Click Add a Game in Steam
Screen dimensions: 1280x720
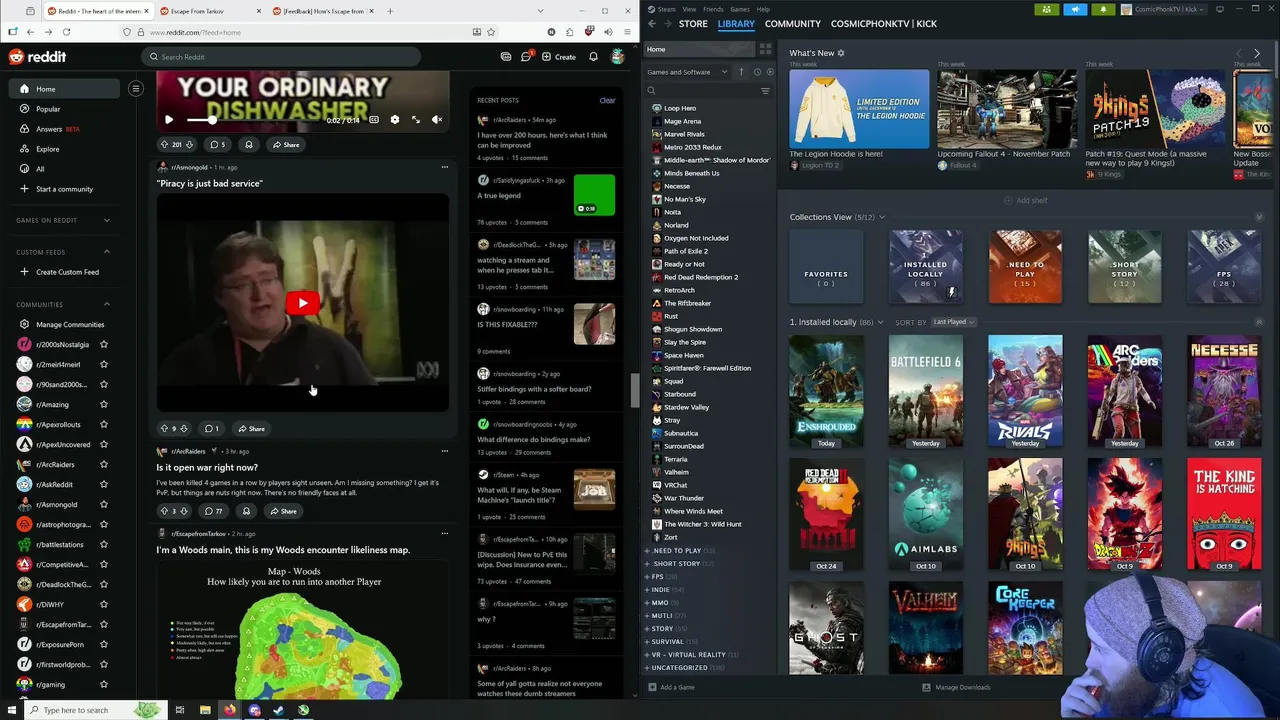[x=671, y=687]
